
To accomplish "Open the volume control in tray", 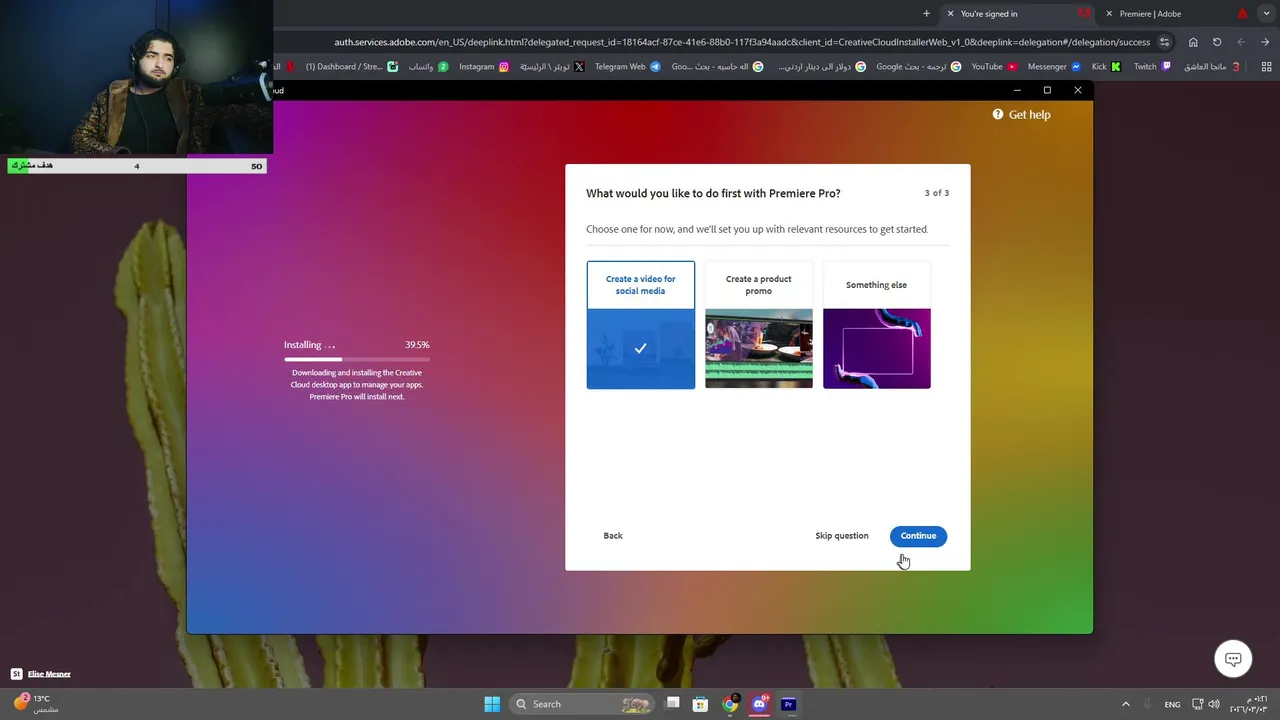I will (1213, 704).
